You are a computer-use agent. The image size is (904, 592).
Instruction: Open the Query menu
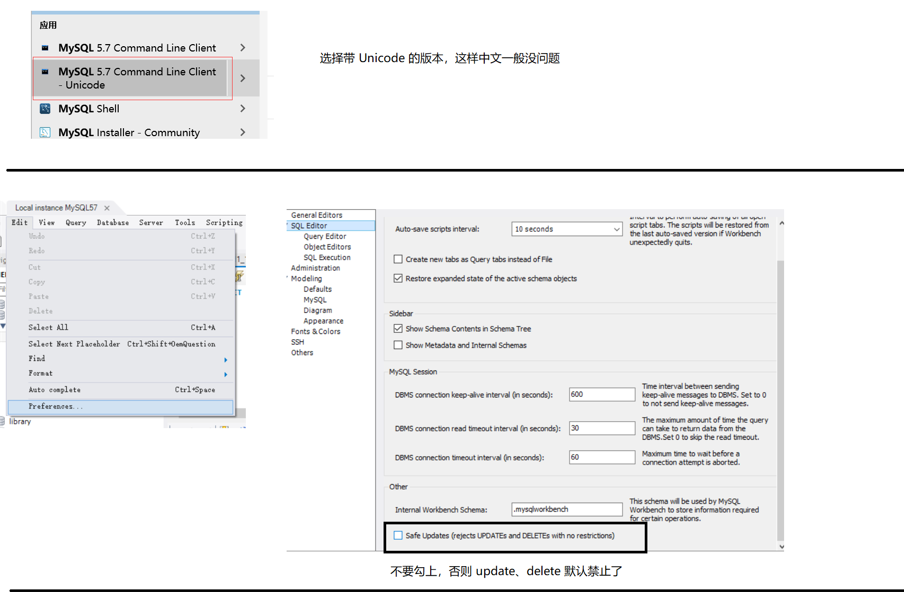pyautogui.click(x=76, y=223)
